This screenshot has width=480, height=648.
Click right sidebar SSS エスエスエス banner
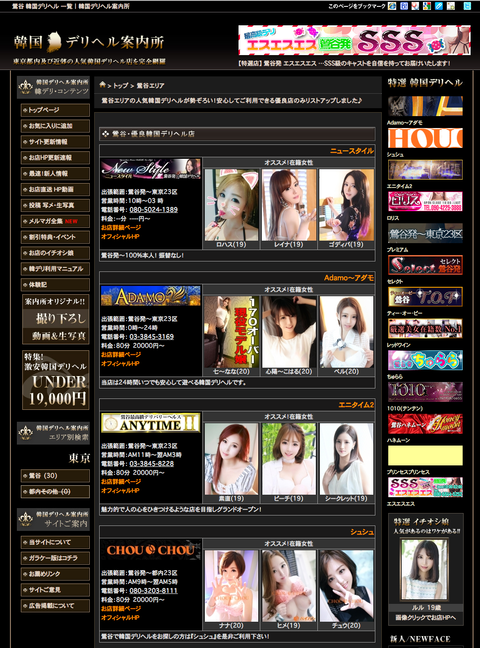pos(425,487)
